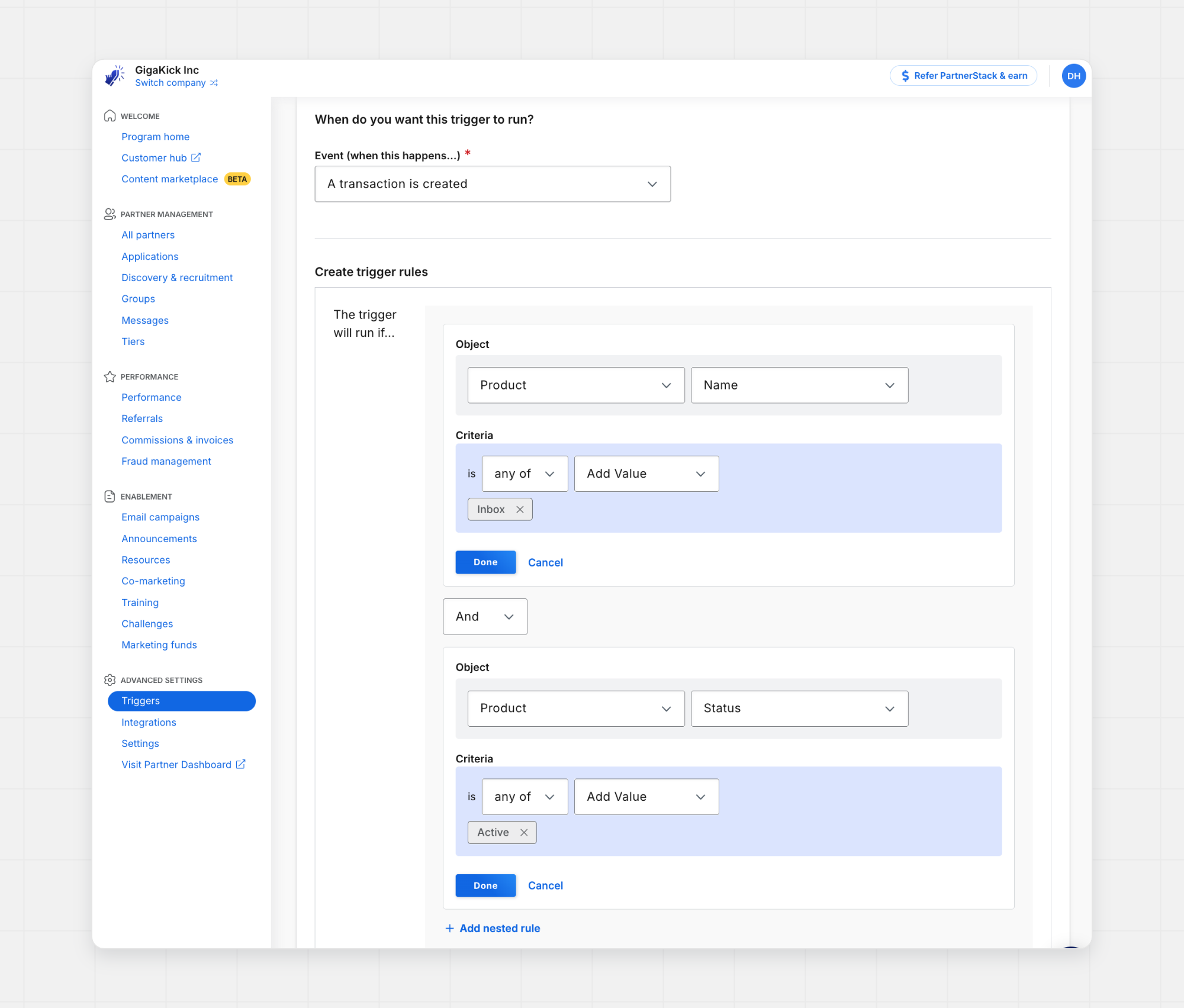This screenshot has width=1184, height=1008.
Task: Open the second rule's 'any of' dropdown
Action: (x=525, y=797)
